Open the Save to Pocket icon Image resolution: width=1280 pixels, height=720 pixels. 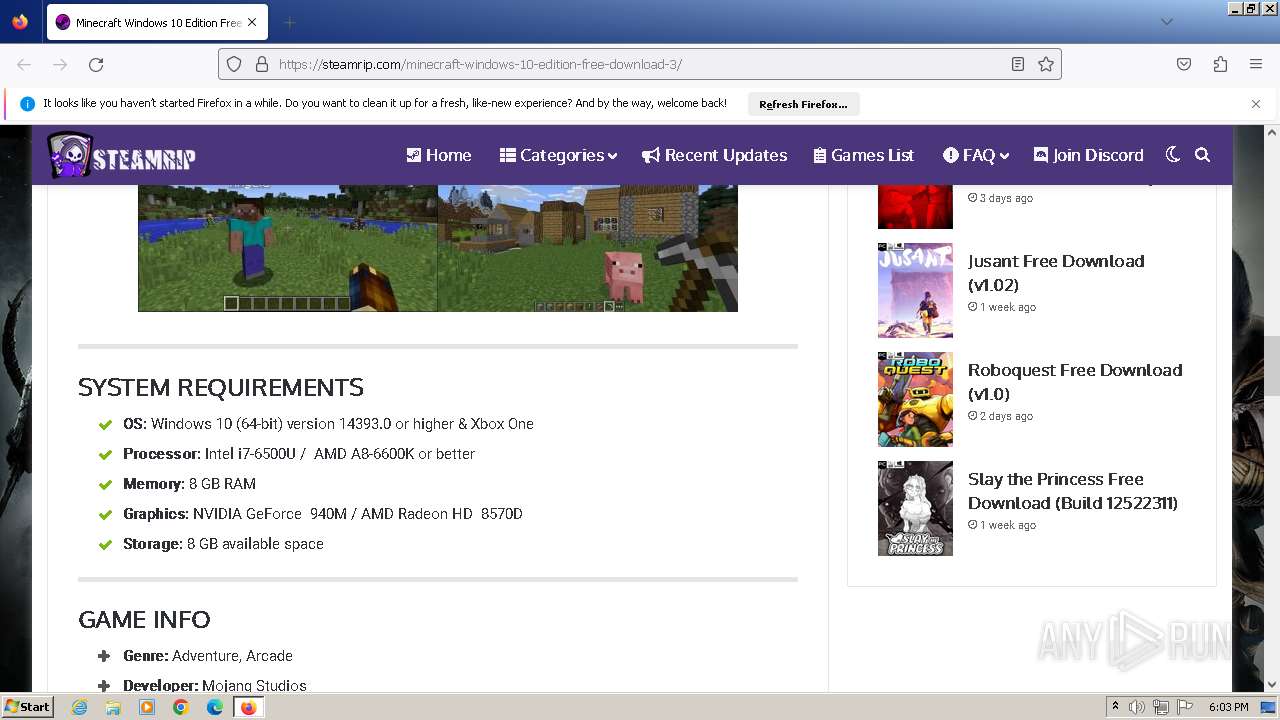(x=1184, y=64)
